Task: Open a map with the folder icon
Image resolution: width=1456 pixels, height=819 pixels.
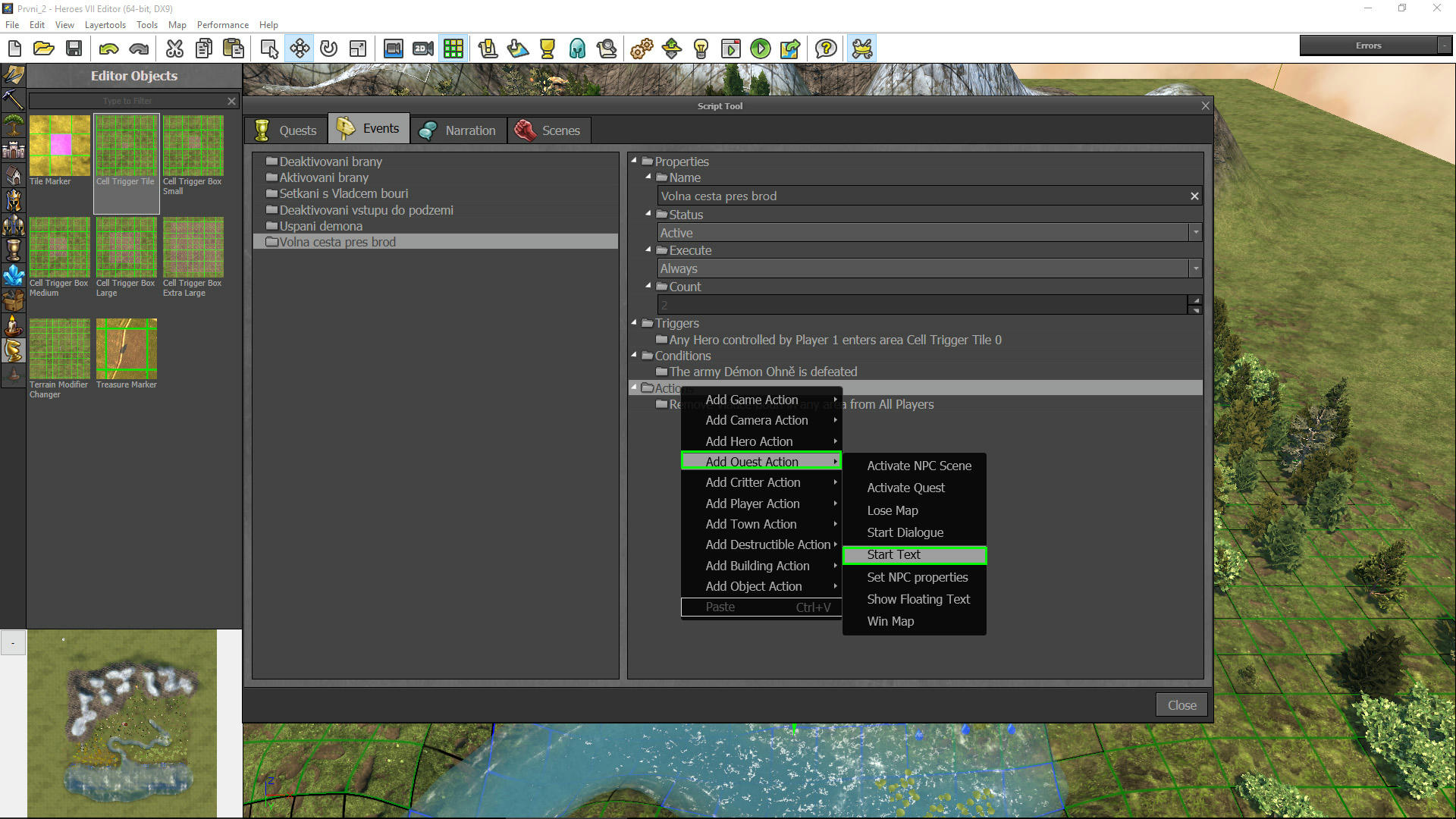Action: click(44, 49)
